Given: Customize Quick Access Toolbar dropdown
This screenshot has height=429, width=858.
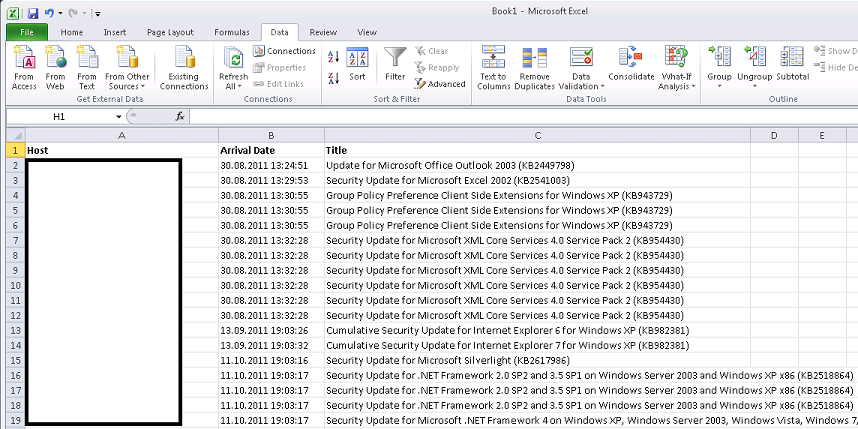Looking at the screenshot, I should [x=97, y=13].
